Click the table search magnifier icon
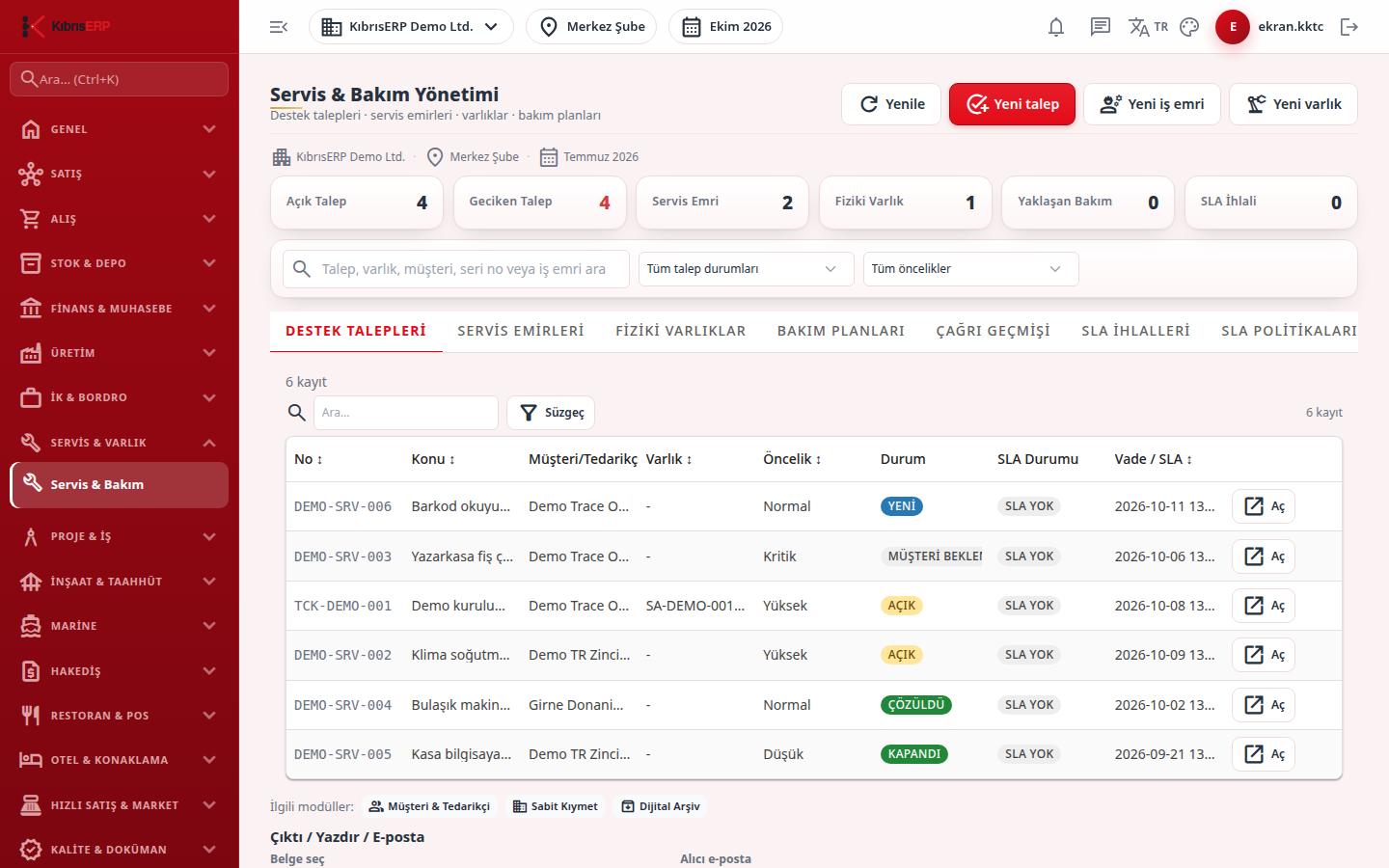 (x=297, y=413)
